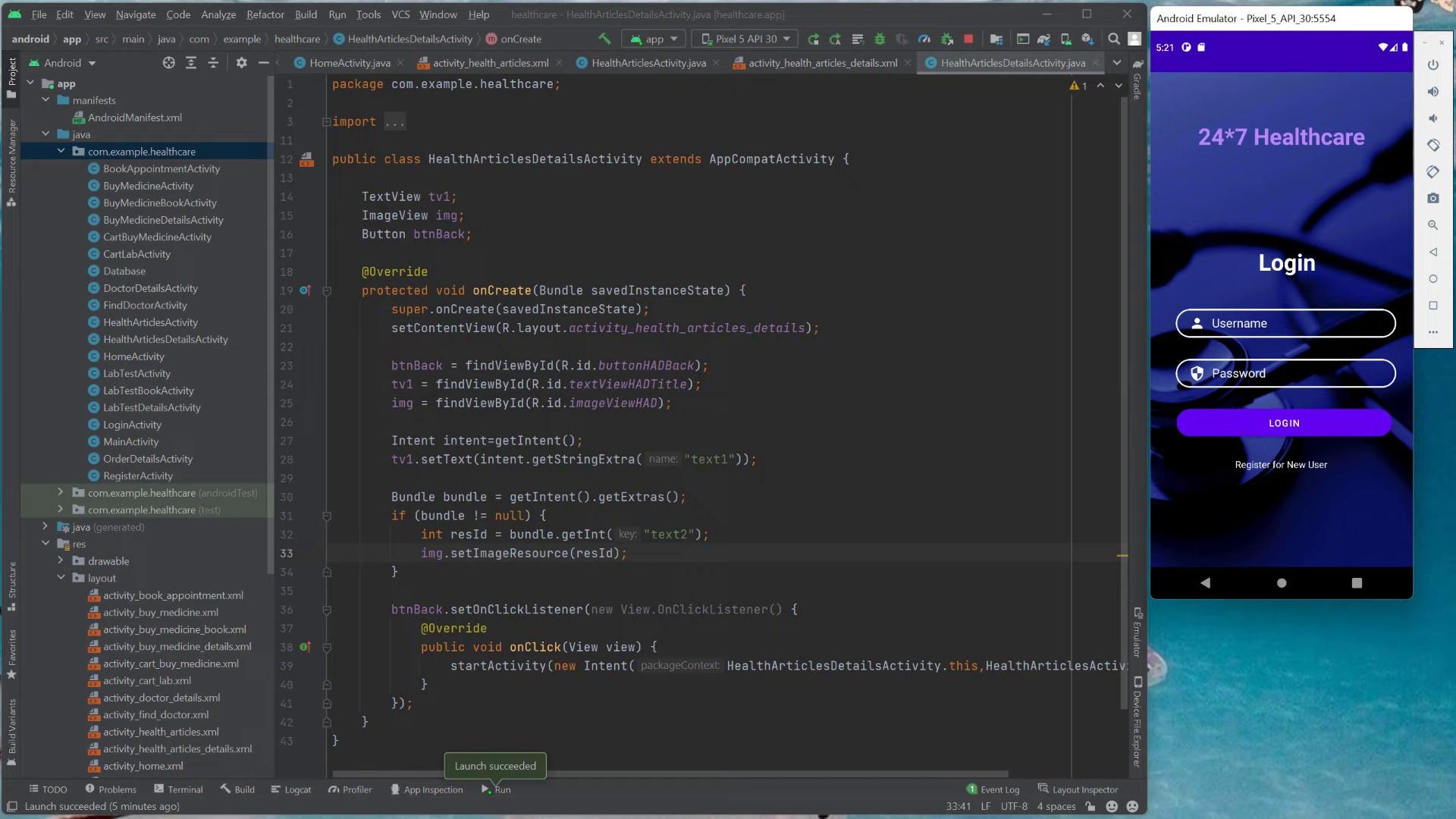
Task: Select HealthArticlesActivity in project tree
Action: [150, 321]
